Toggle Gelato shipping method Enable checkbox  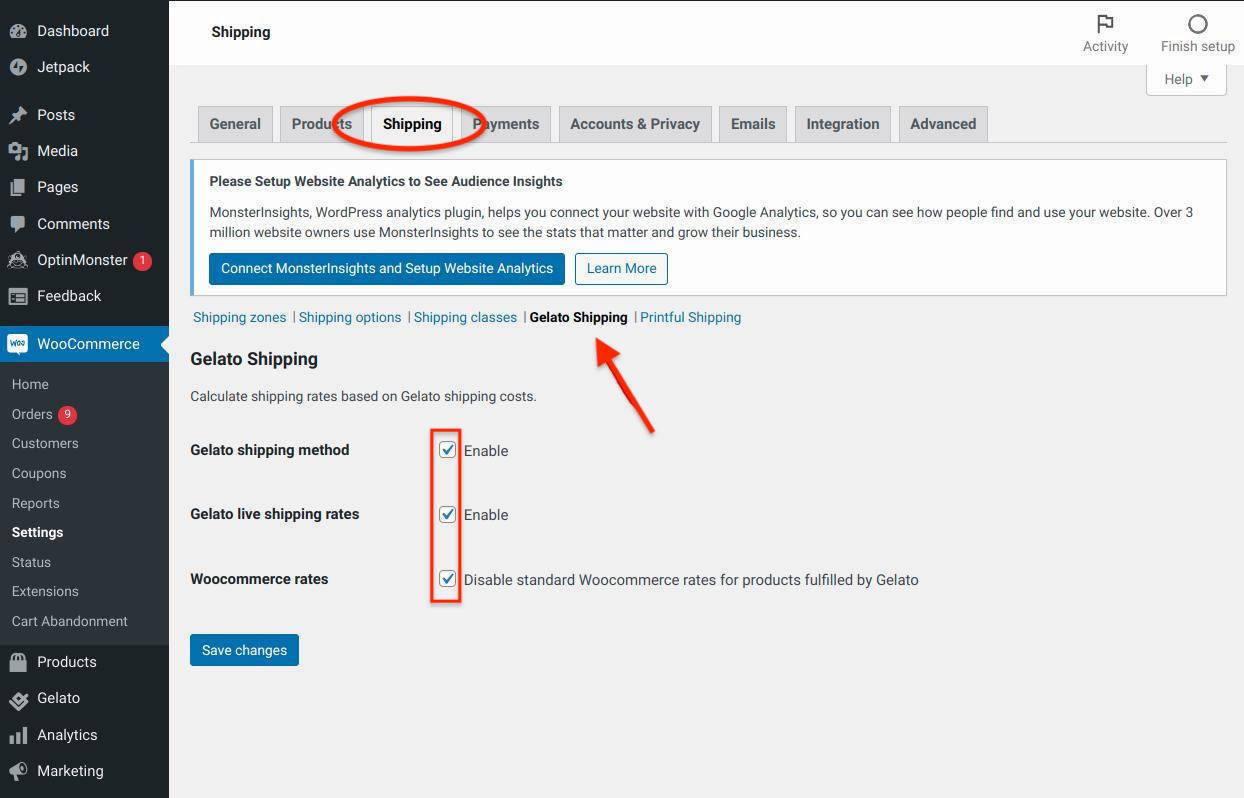click(x=448, y=450)
